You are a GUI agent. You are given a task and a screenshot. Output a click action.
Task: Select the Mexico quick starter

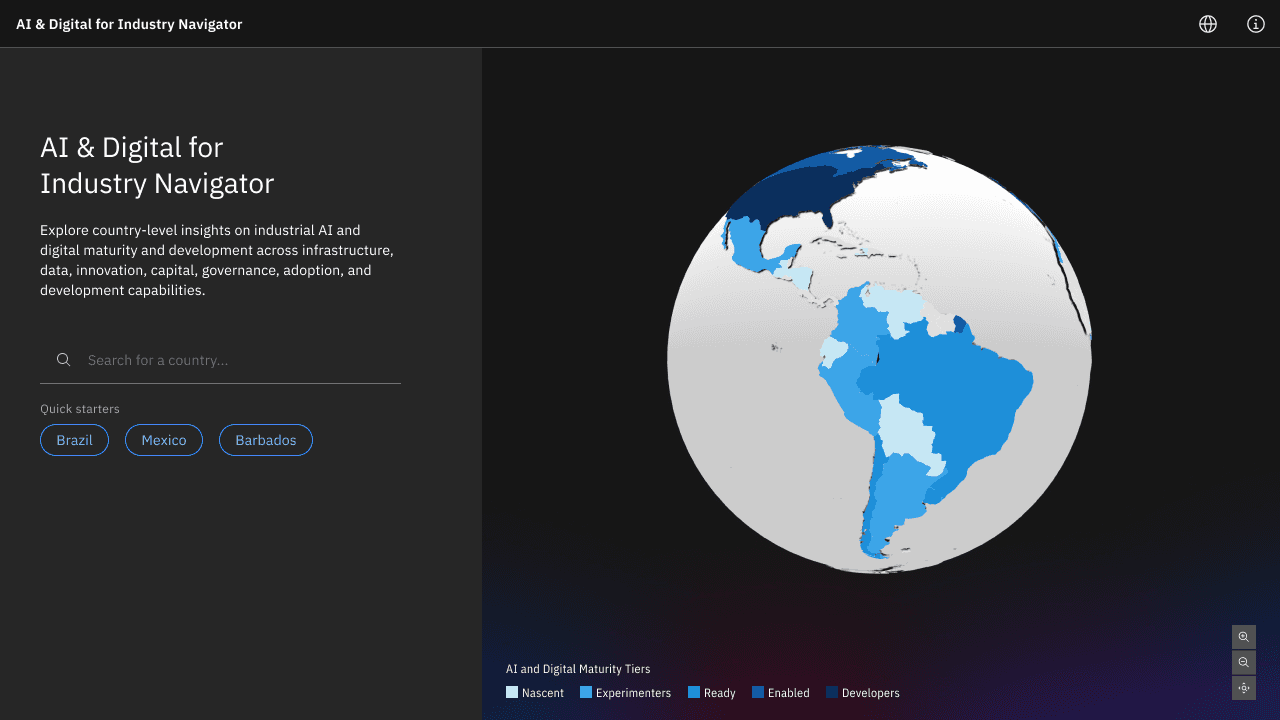pyautogui.click(x=164, y=440)
